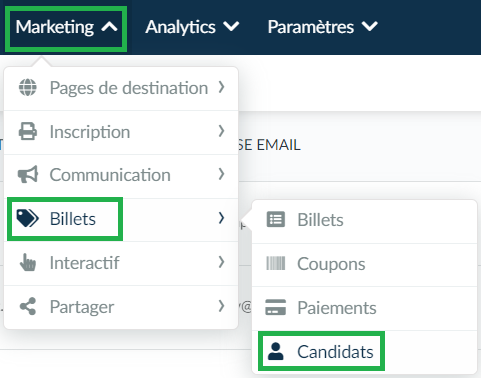
Task: Click the globe icon beside Pages de destination
Action: click(28, 88)
